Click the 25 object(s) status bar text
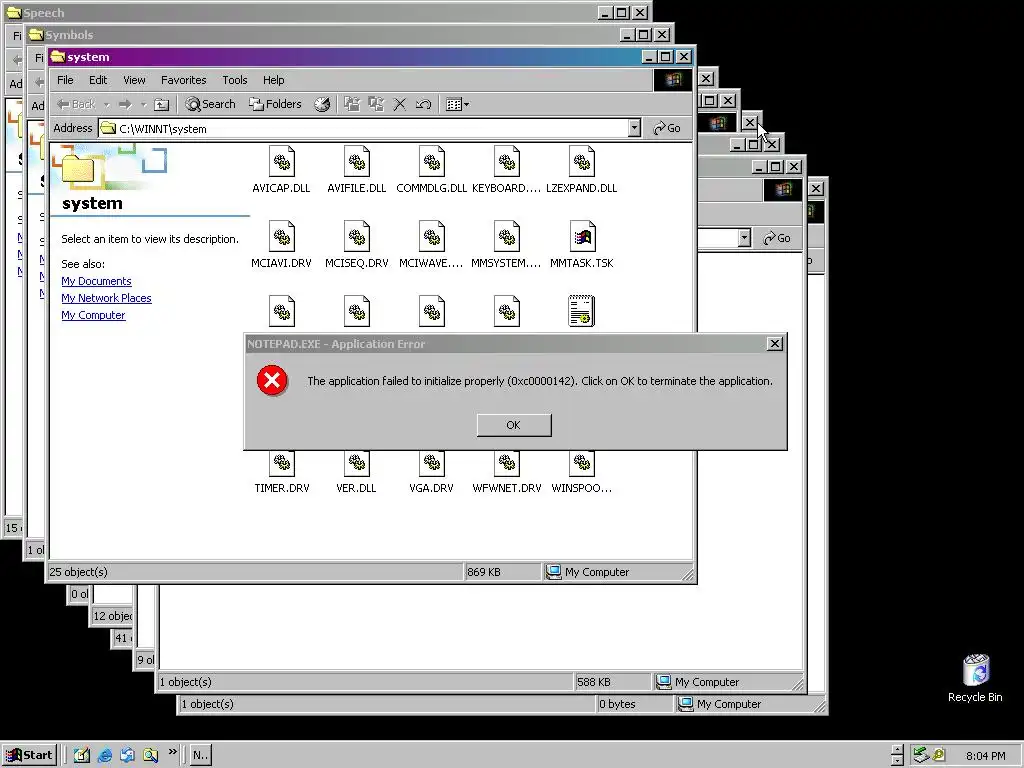Screen dimensions: 1024x768 pyautogui.click(x=78, y=572)
